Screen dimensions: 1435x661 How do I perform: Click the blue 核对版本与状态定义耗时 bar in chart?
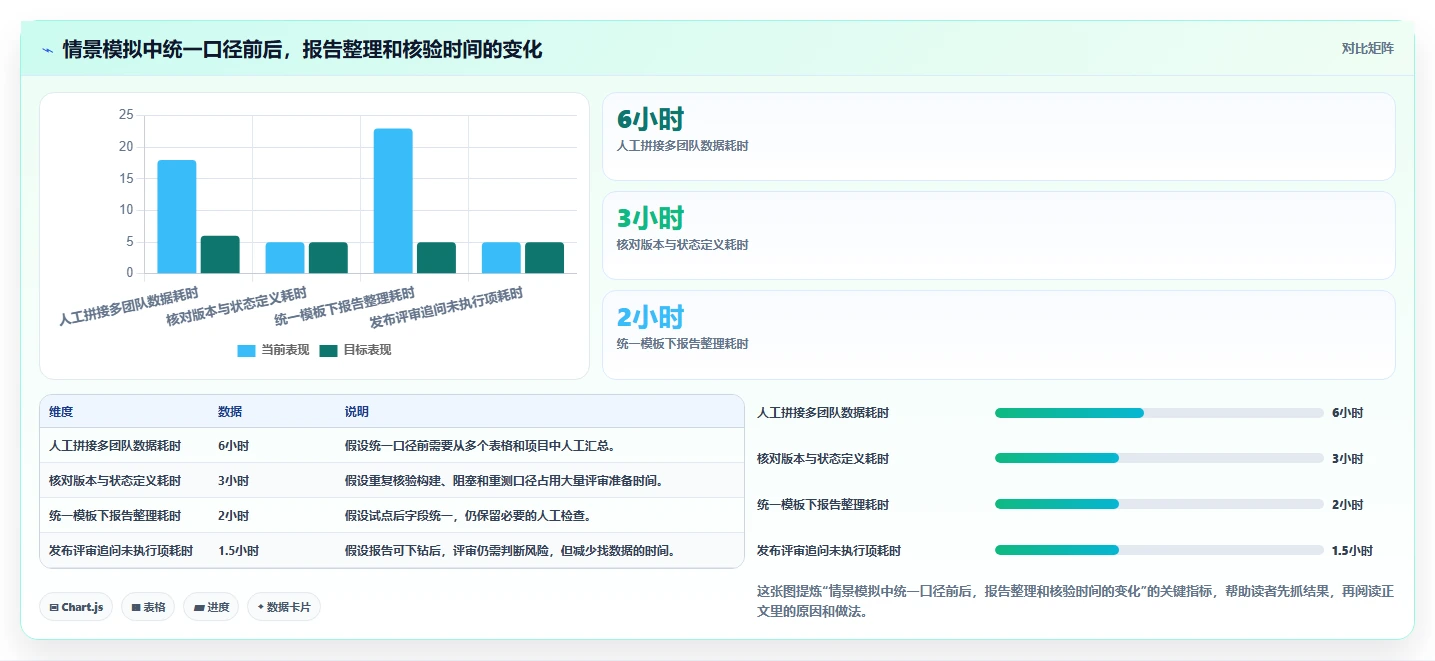point(285,257)
